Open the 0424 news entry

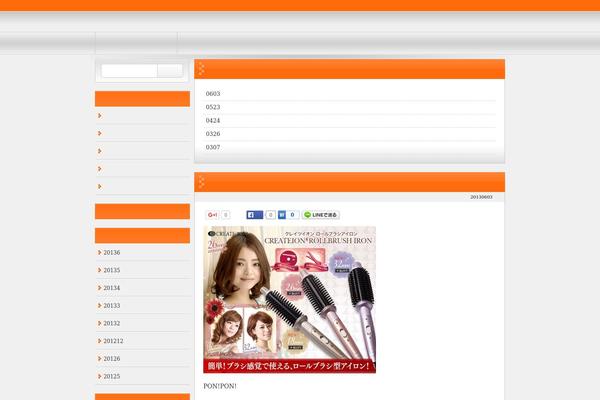click(x=213, y=121)
